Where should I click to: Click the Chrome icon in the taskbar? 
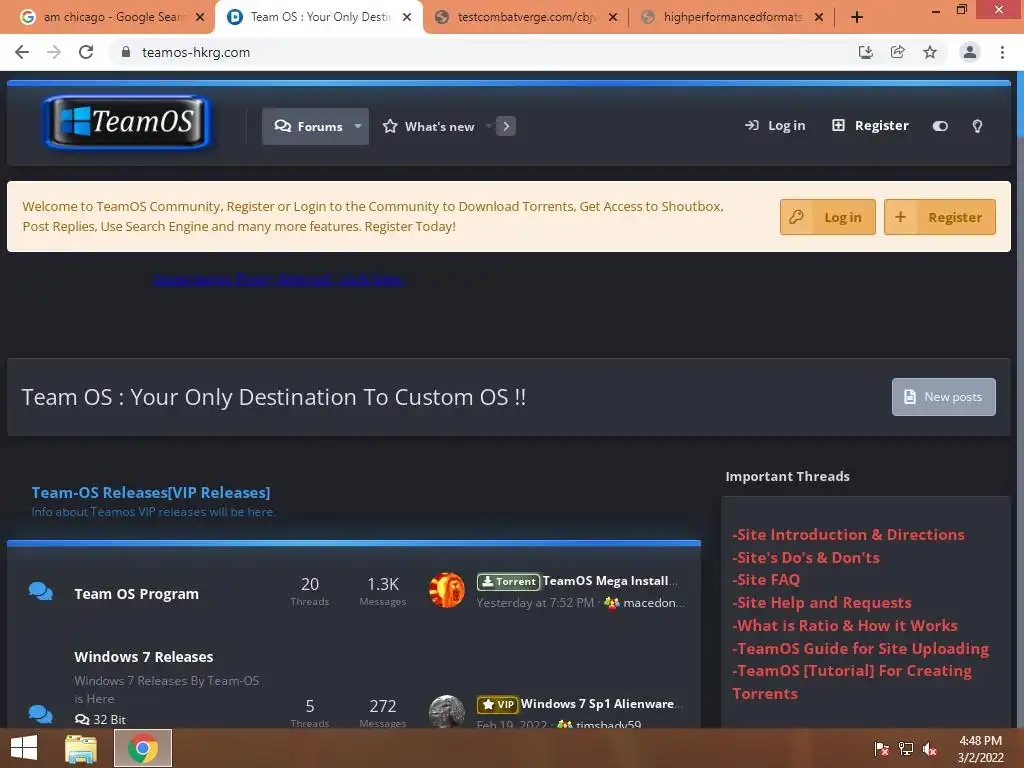[x=142, y=748]
